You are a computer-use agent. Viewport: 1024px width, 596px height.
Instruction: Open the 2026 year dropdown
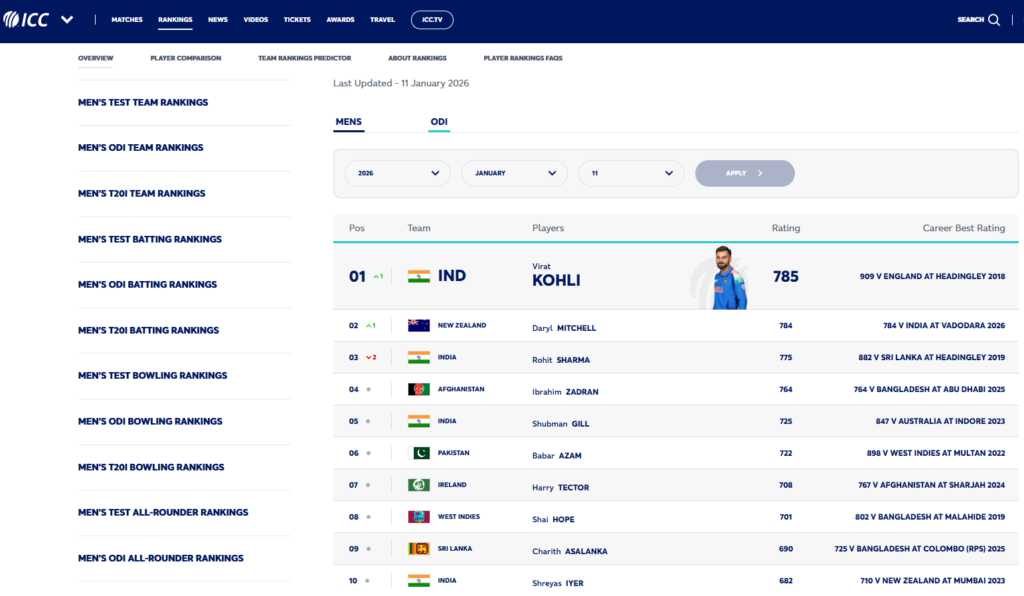pyautogui.click(x=397, y=173)
